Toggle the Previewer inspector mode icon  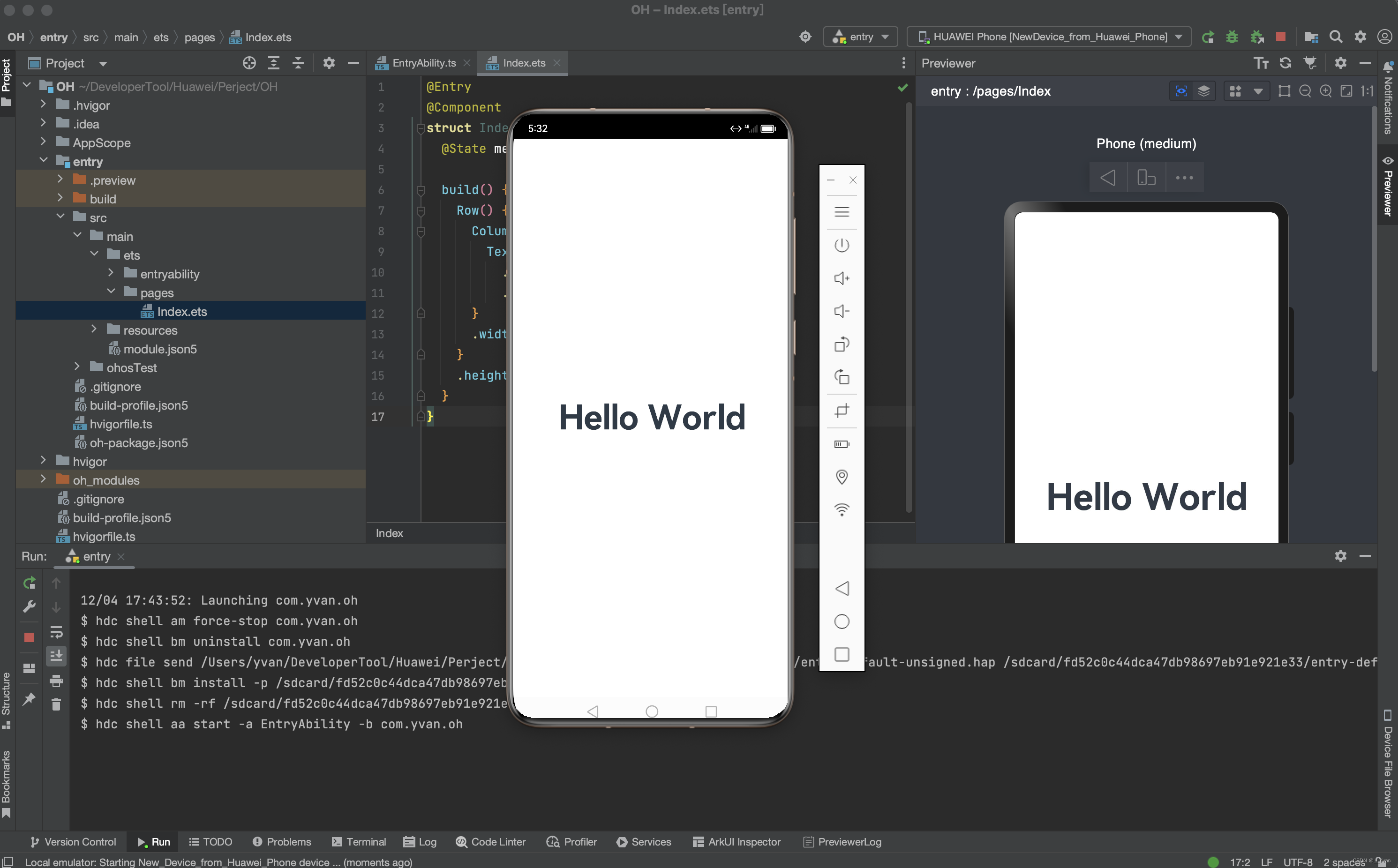point(1181,91)
